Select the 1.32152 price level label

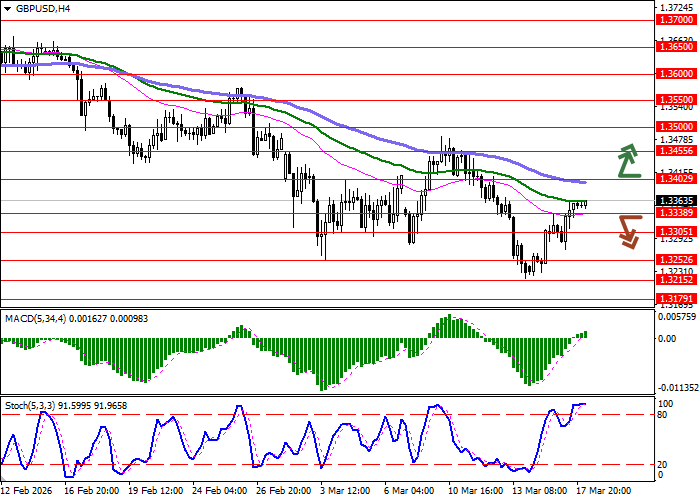tap(676, 280)
